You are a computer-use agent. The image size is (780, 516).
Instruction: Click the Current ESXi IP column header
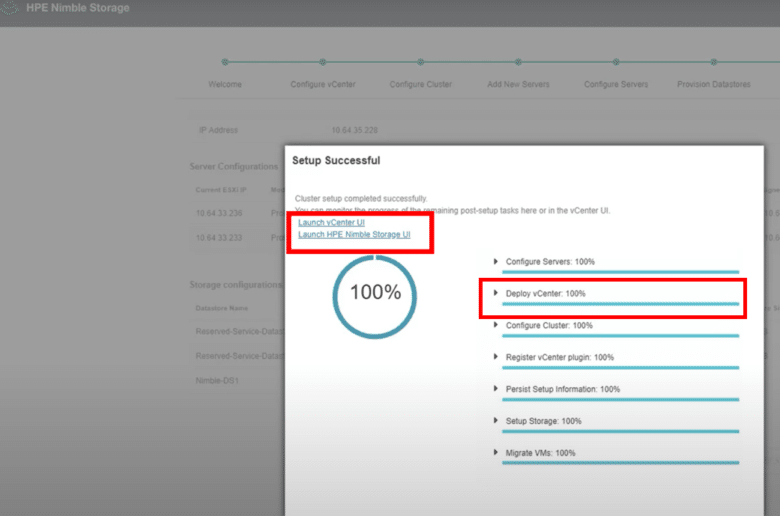221,190
